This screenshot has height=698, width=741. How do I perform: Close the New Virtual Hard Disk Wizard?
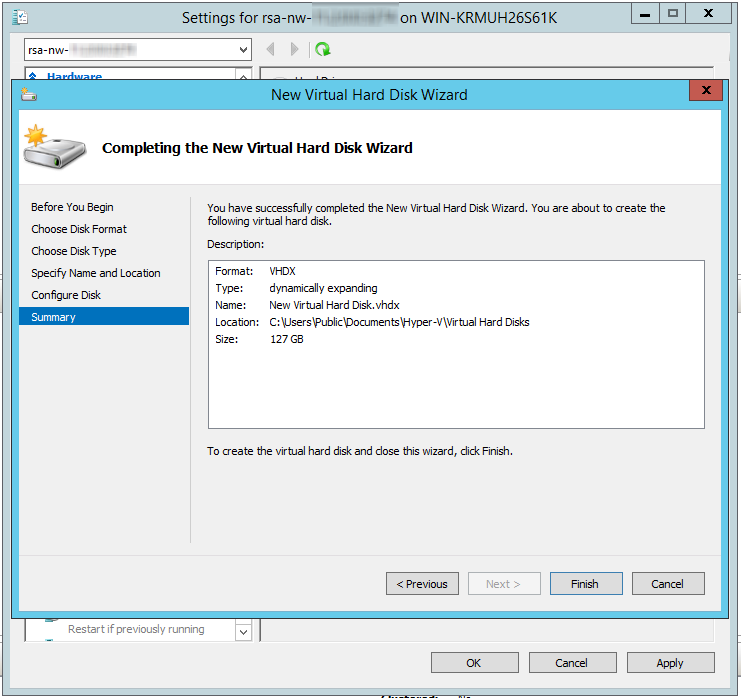pyautogui.click(x=706, y=90)
